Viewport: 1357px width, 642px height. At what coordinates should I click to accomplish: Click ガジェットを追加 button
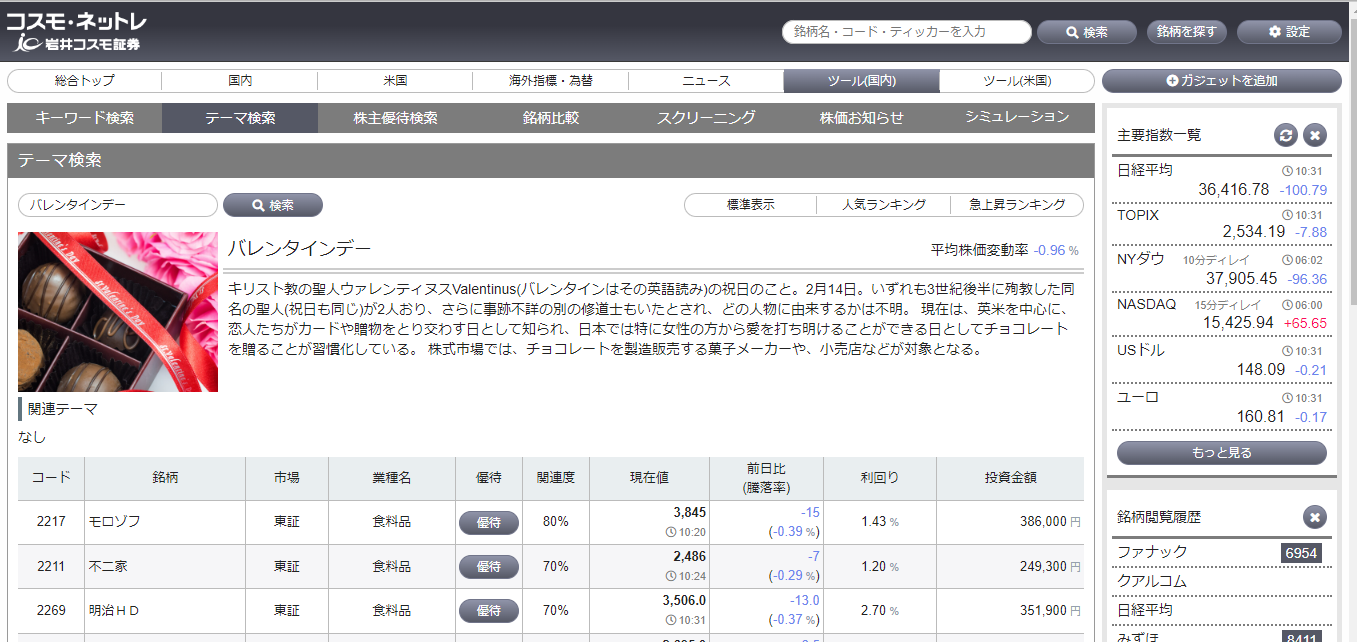pyautogui.click(x=1222, y=81)
